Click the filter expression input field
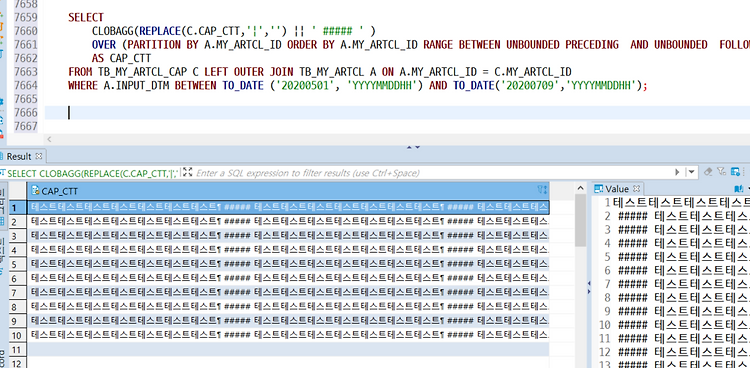 point(433,173)
